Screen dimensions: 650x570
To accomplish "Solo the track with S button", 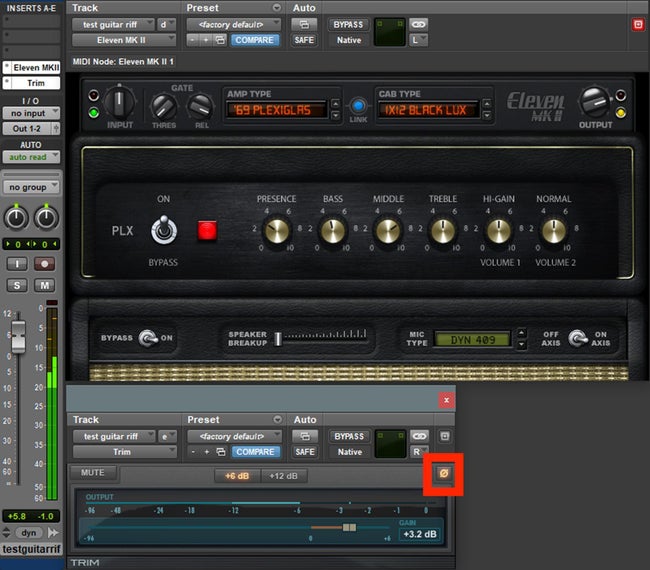I will [17, 285].
